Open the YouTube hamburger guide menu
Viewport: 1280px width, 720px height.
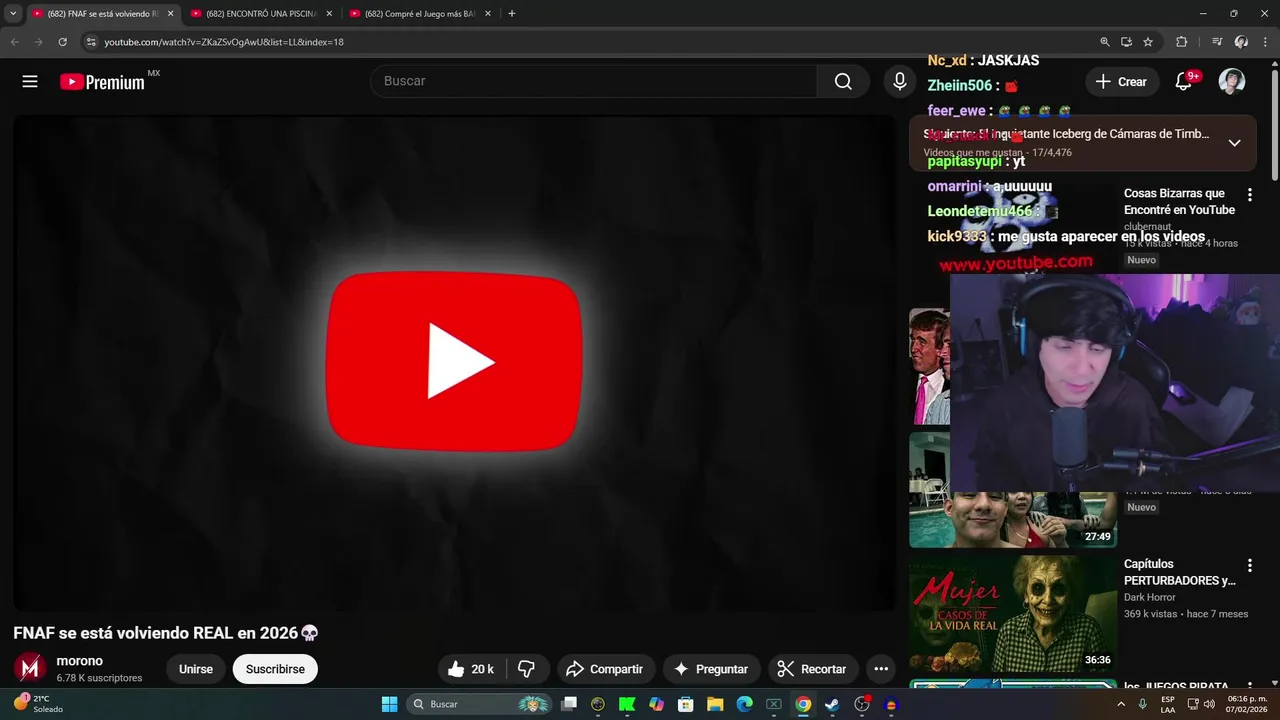click(x=30, y=82)
